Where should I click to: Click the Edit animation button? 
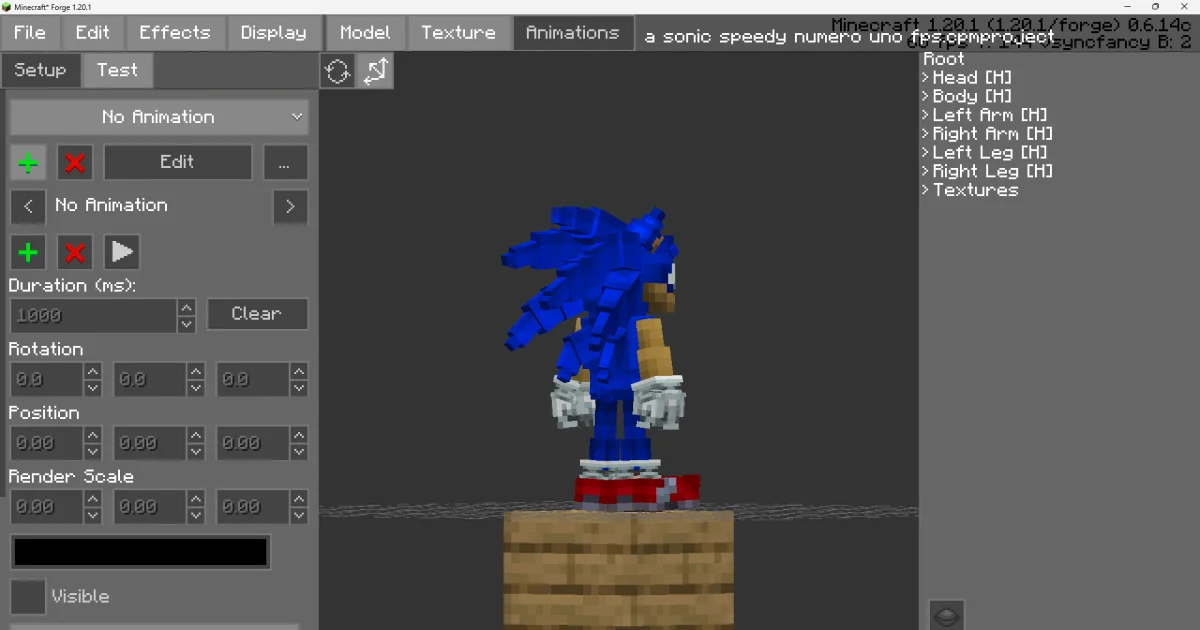click(178, 162)
